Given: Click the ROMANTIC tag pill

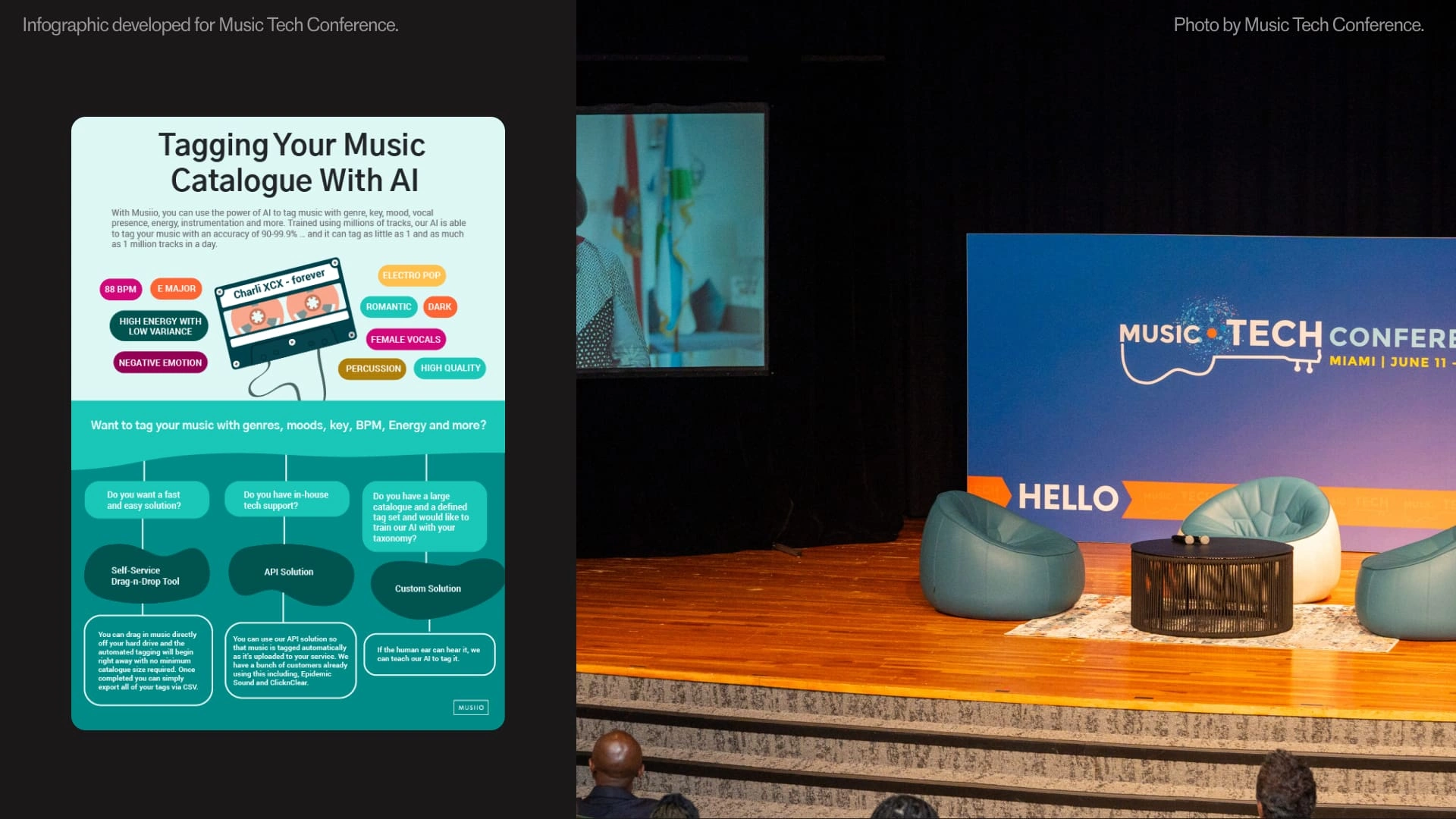Looking at the screenshot, I should tap(388, 307).
